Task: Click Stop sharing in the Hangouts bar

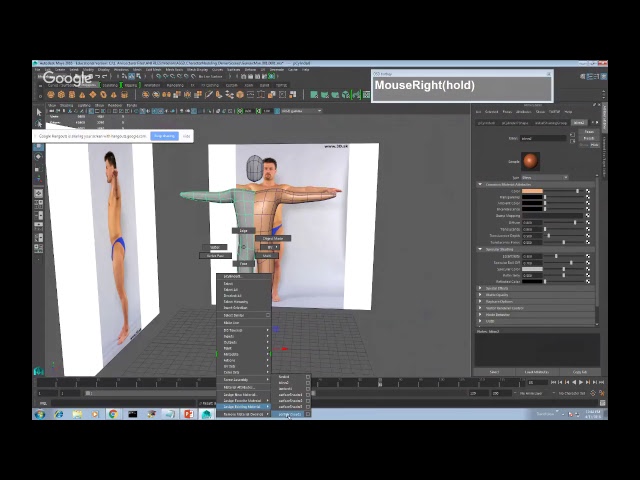Action: pos(164,136)
